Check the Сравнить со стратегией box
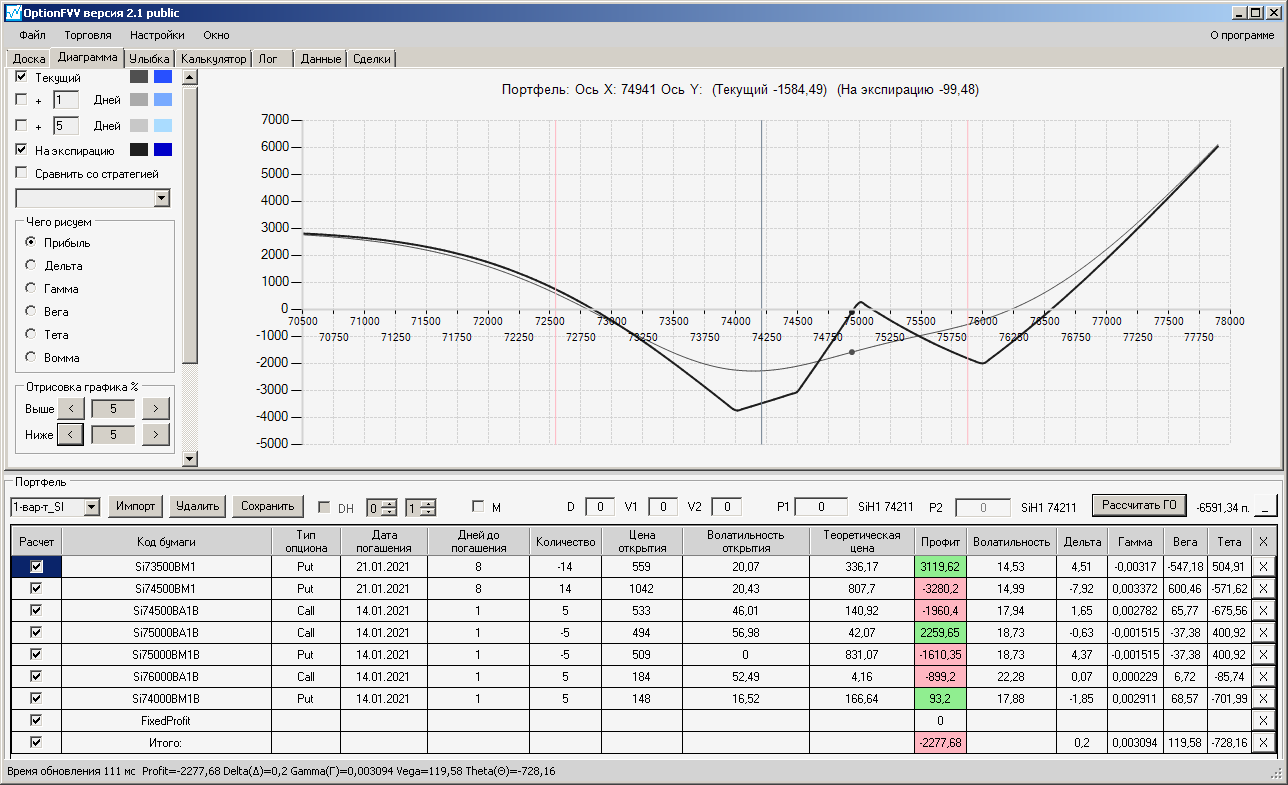 coord(21,173)
